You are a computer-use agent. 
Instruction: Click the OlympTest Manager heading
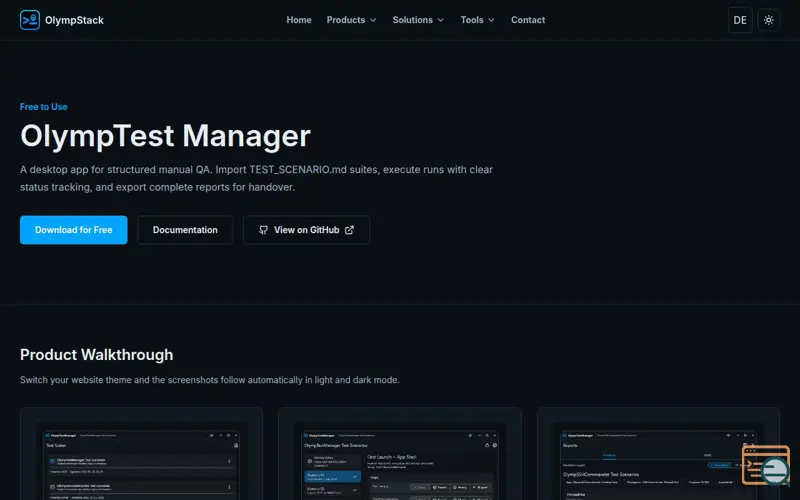coord(165,136)
